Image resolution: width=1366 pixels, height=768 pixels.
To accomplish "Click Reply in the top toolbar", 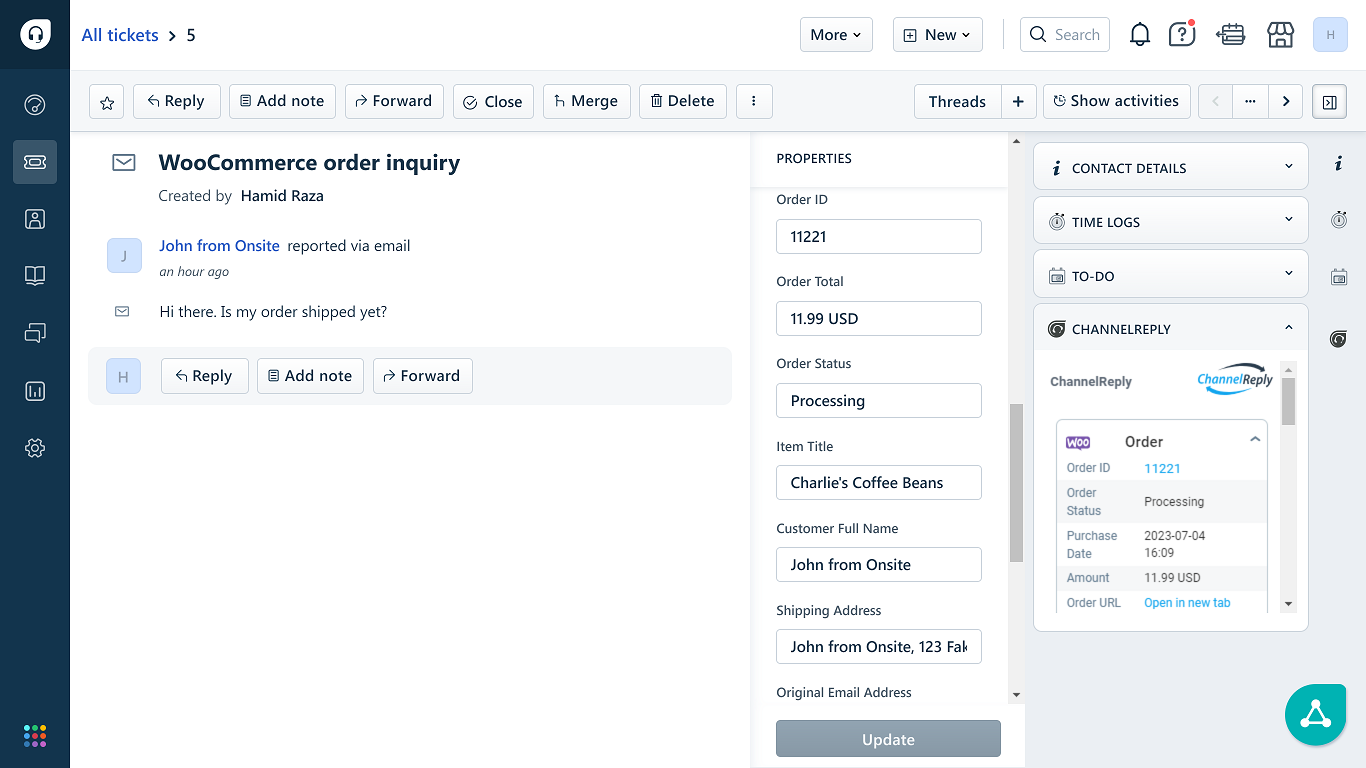I will [176, 101].
